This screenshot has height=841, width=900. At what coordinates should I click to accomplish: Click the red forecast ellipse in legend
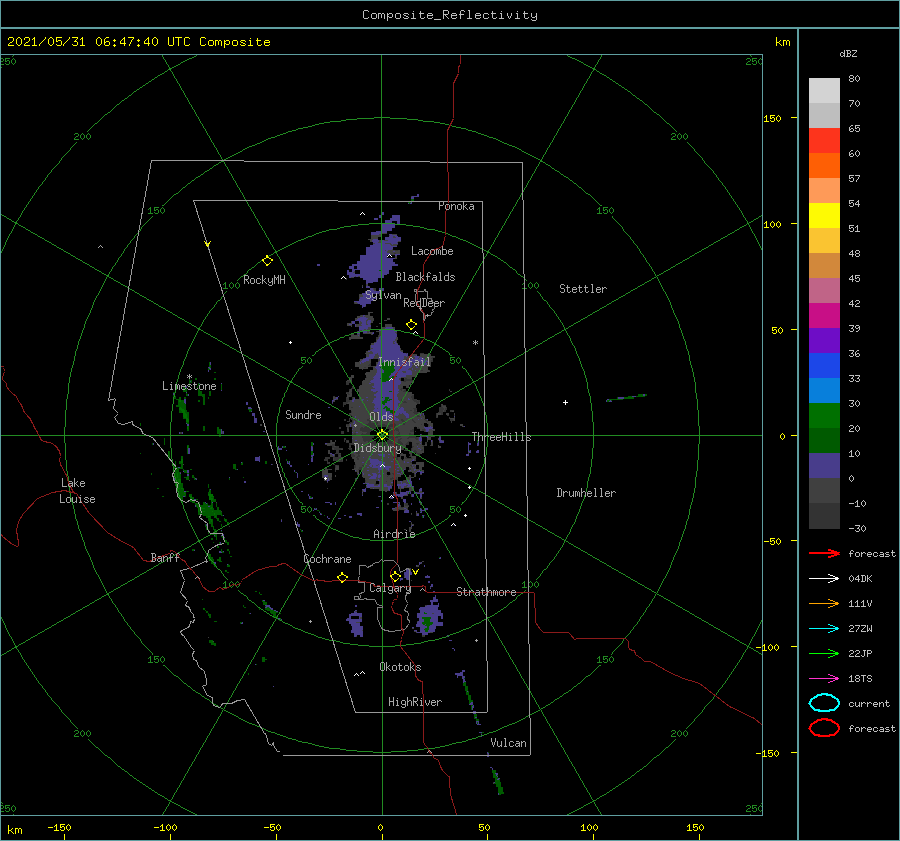pyautogui.click(x=824, y=728)
